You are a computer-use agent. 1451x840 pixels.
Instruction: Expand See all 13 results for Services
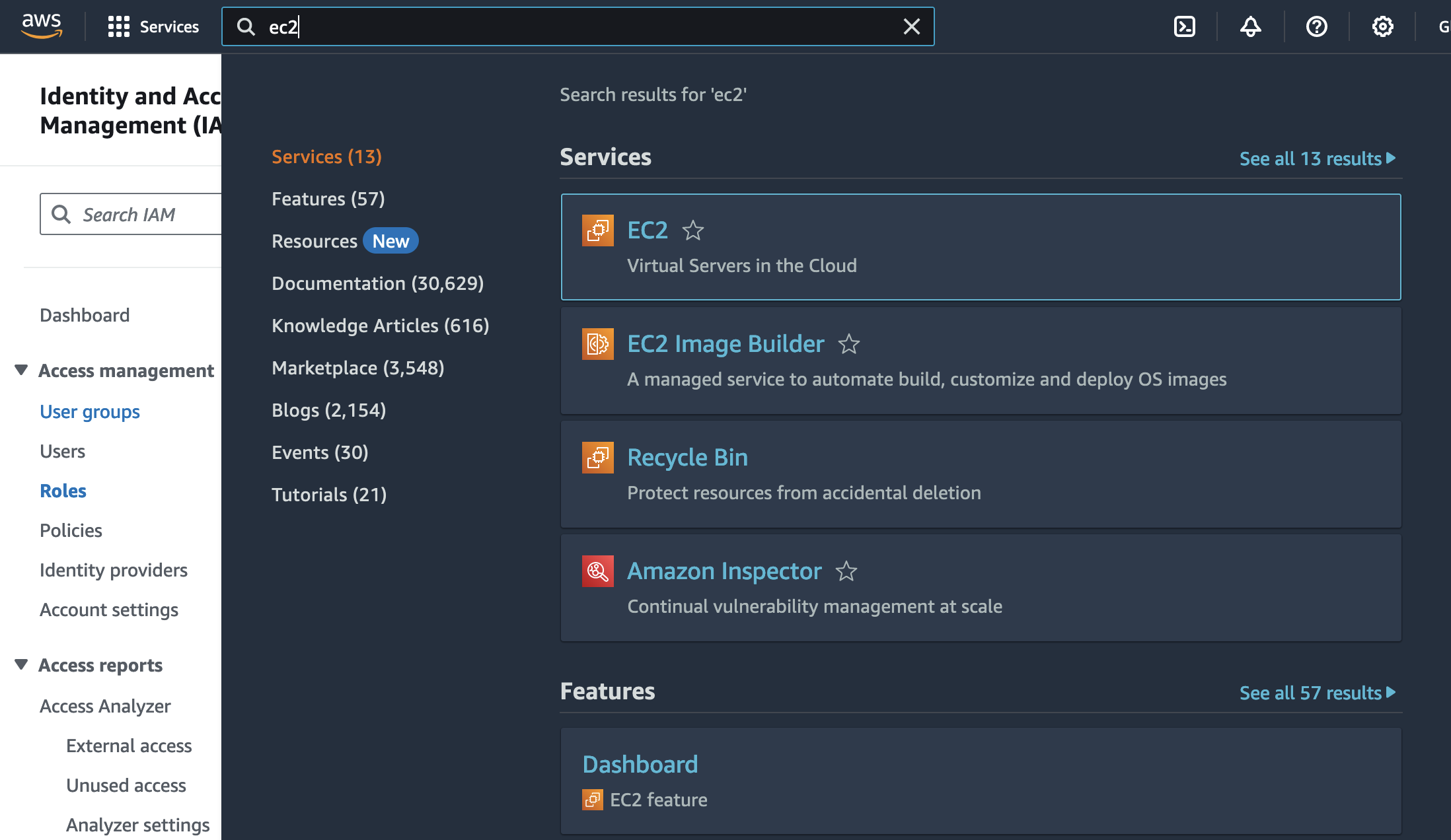[1317, 158]
